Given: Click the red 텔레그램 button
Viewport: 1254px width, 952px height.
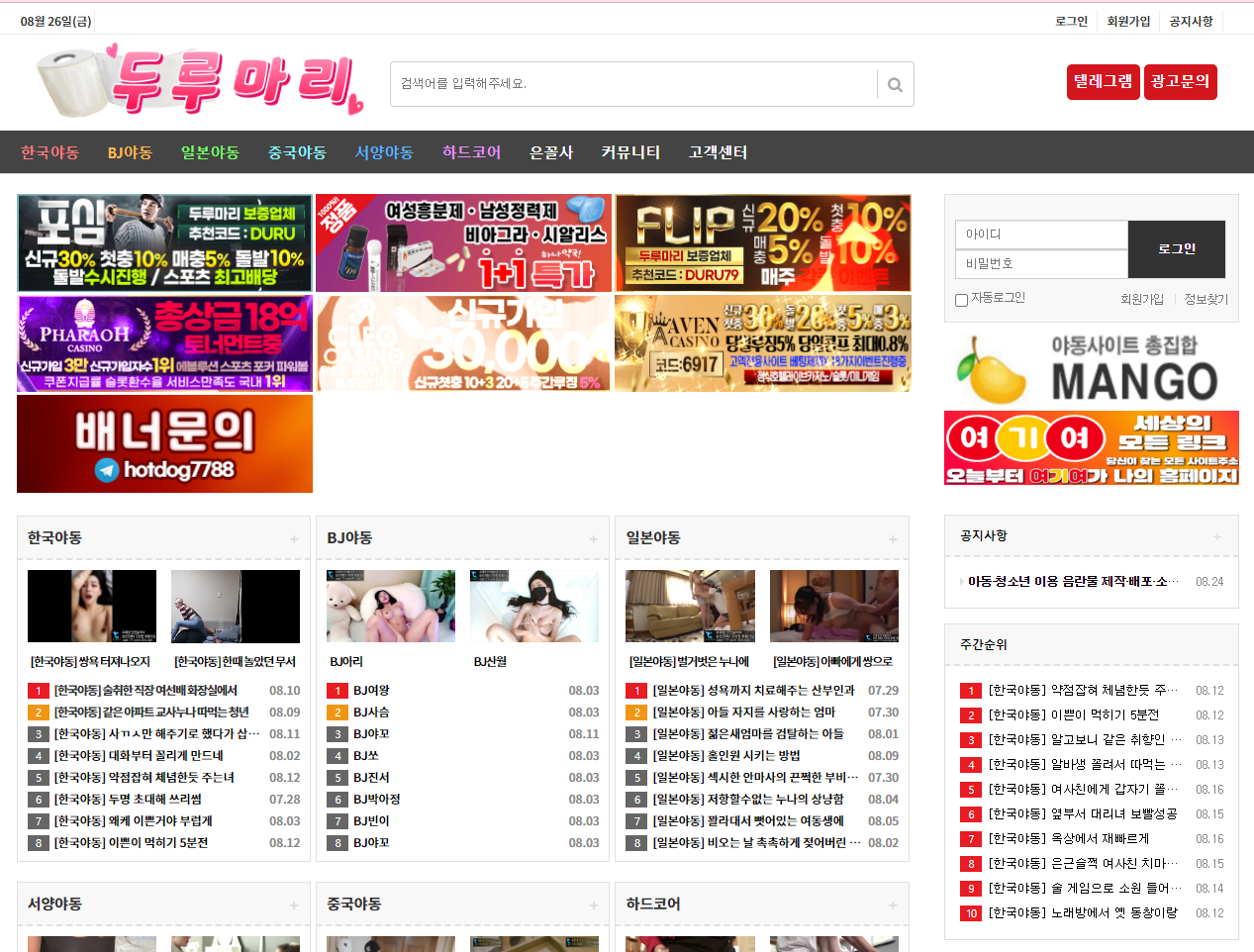Looking at the screenshot, I should 1103,82.
